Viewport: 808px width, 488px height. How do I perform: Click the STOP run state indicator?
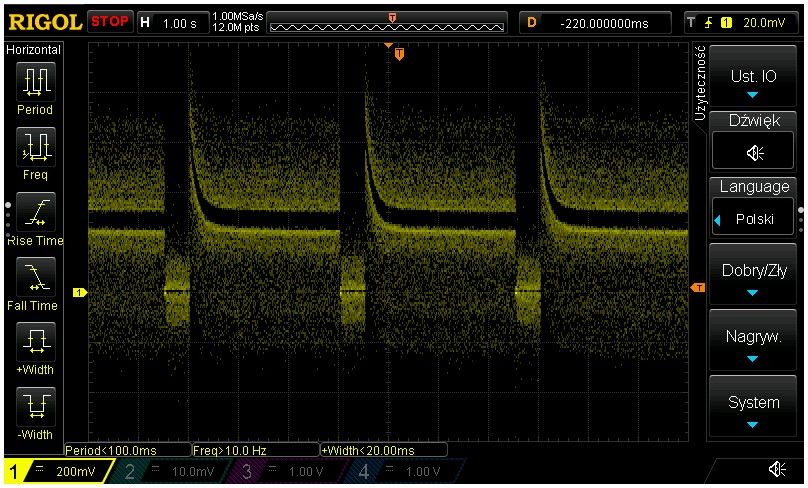(110, 22)
